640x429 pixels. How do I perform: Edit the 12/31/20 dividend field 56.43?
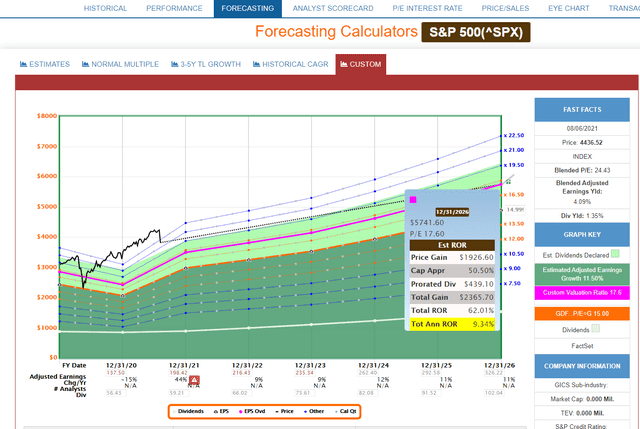coord(116,393)
